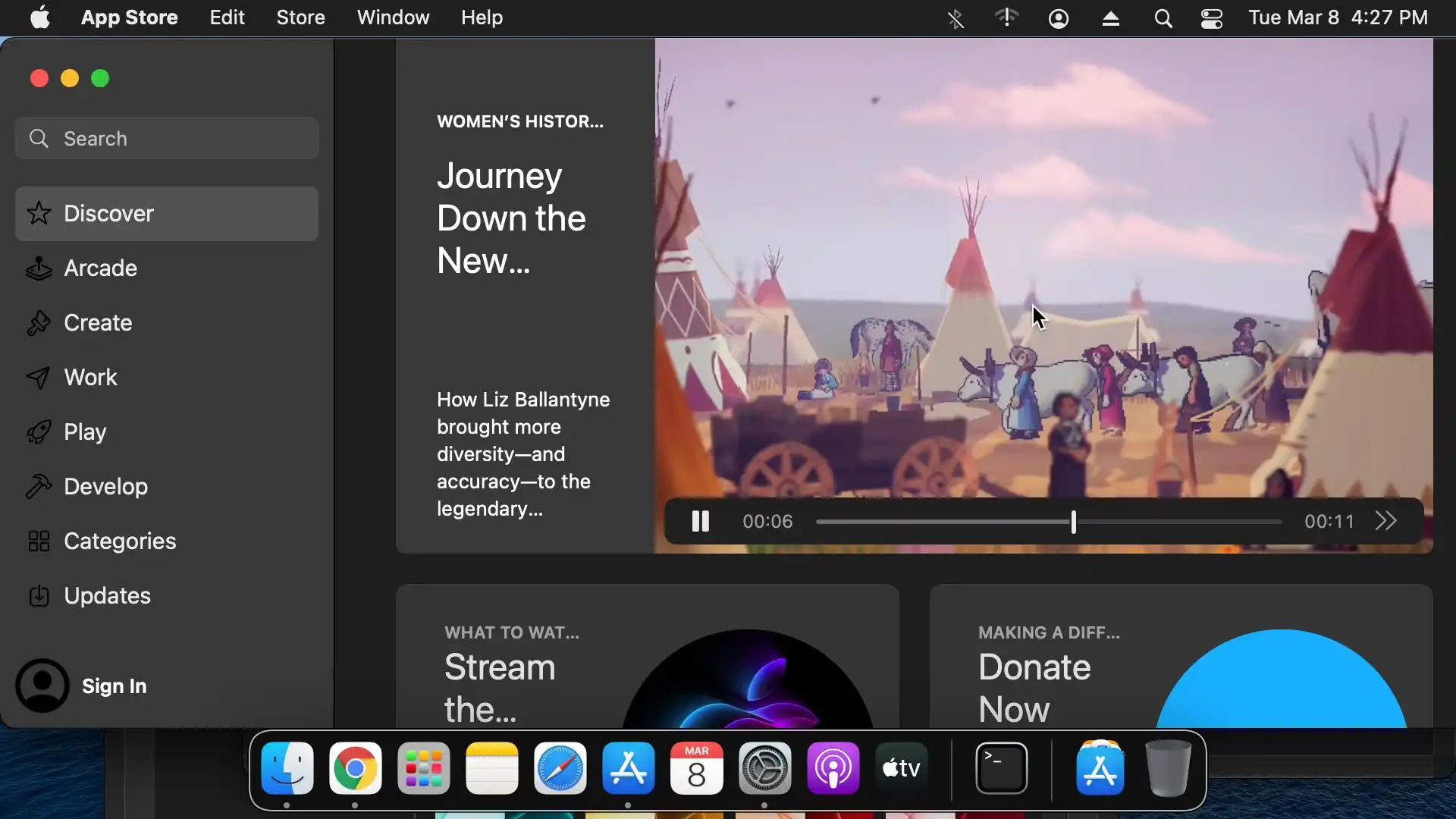Go to the Play rocket category

[x=85, y=432]
